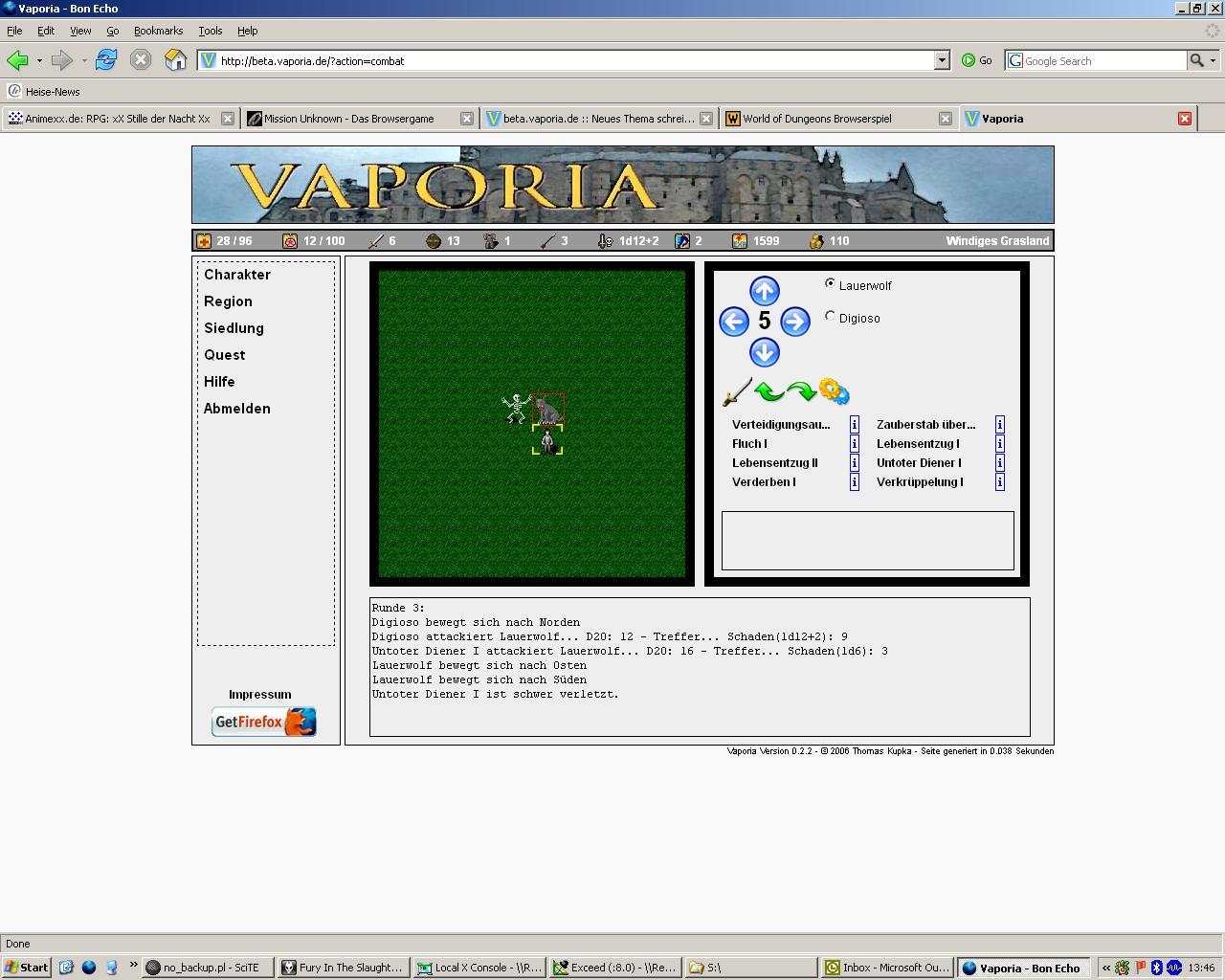This screenshot has height=980, width=1225.
Task: Click the gold and blue gears icon
Action: (x=835, y=391)
